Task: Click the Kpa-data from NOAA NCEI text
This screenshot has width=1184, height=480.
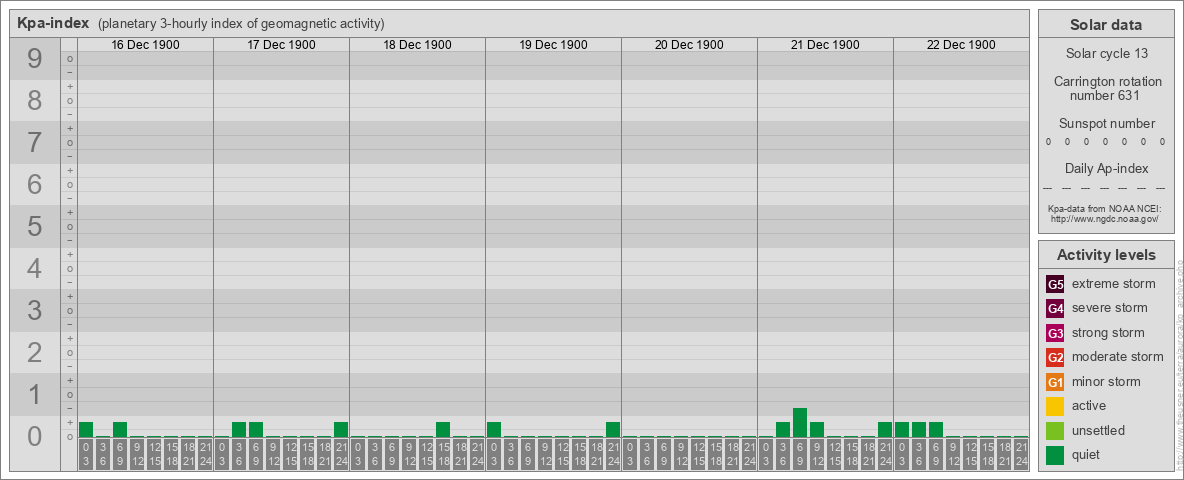Action: [1106, 208]
